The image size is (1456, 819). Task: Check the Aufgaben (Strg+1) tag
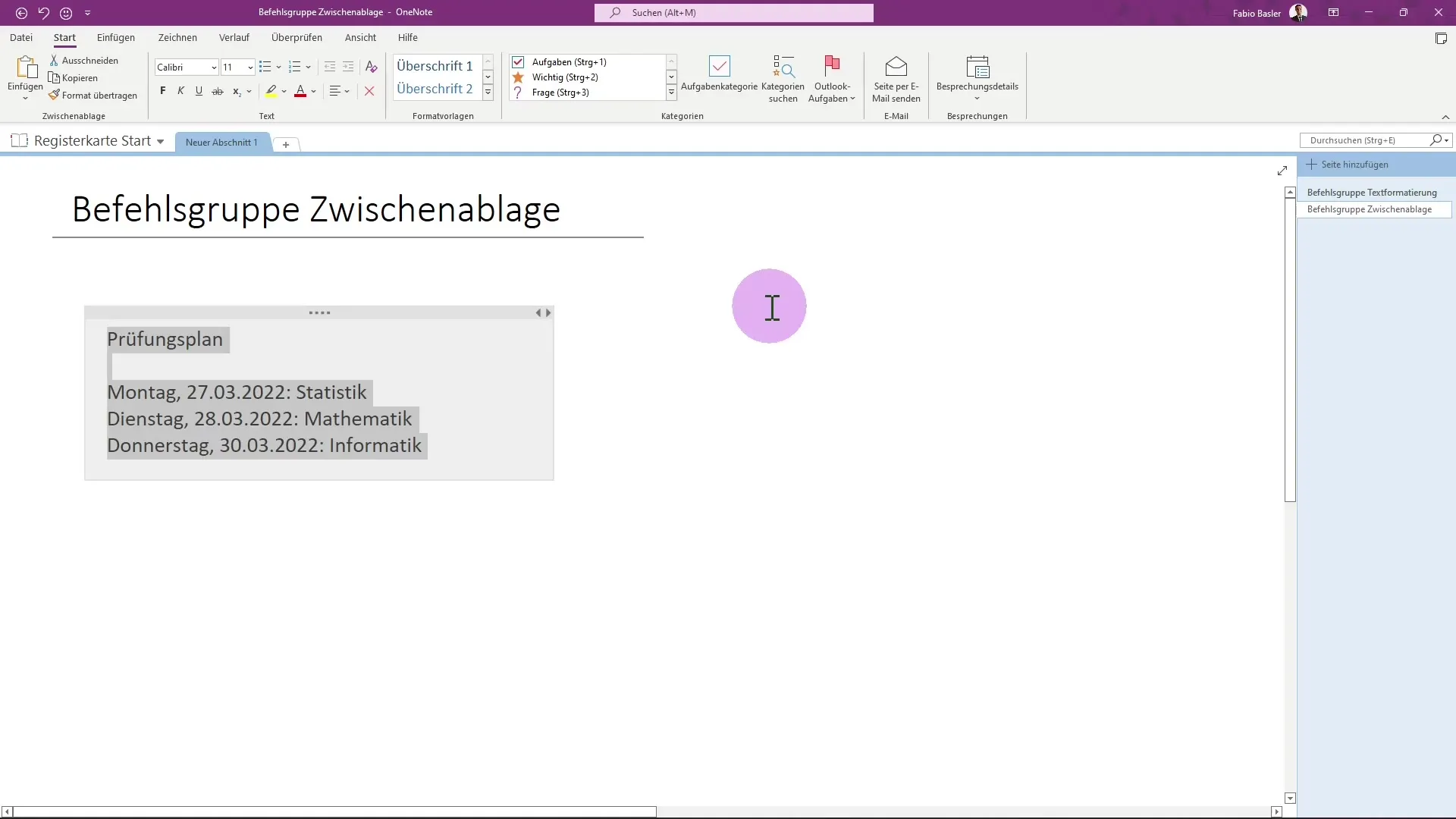(x=518, y=62)
